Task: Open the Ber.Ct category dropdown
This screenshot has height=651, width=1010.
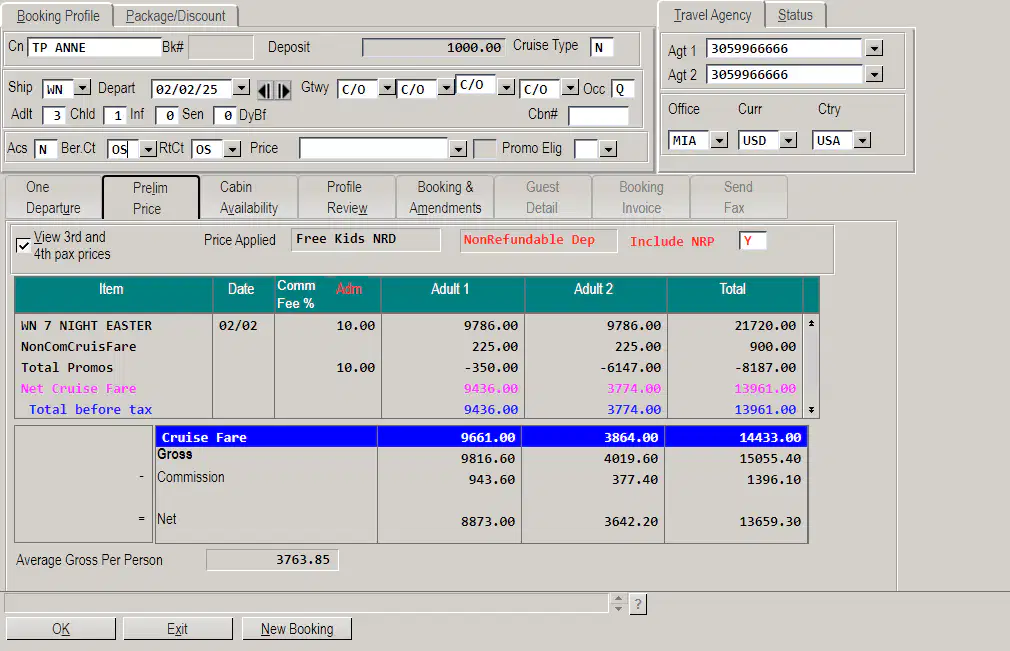Action: click(148, 149)
